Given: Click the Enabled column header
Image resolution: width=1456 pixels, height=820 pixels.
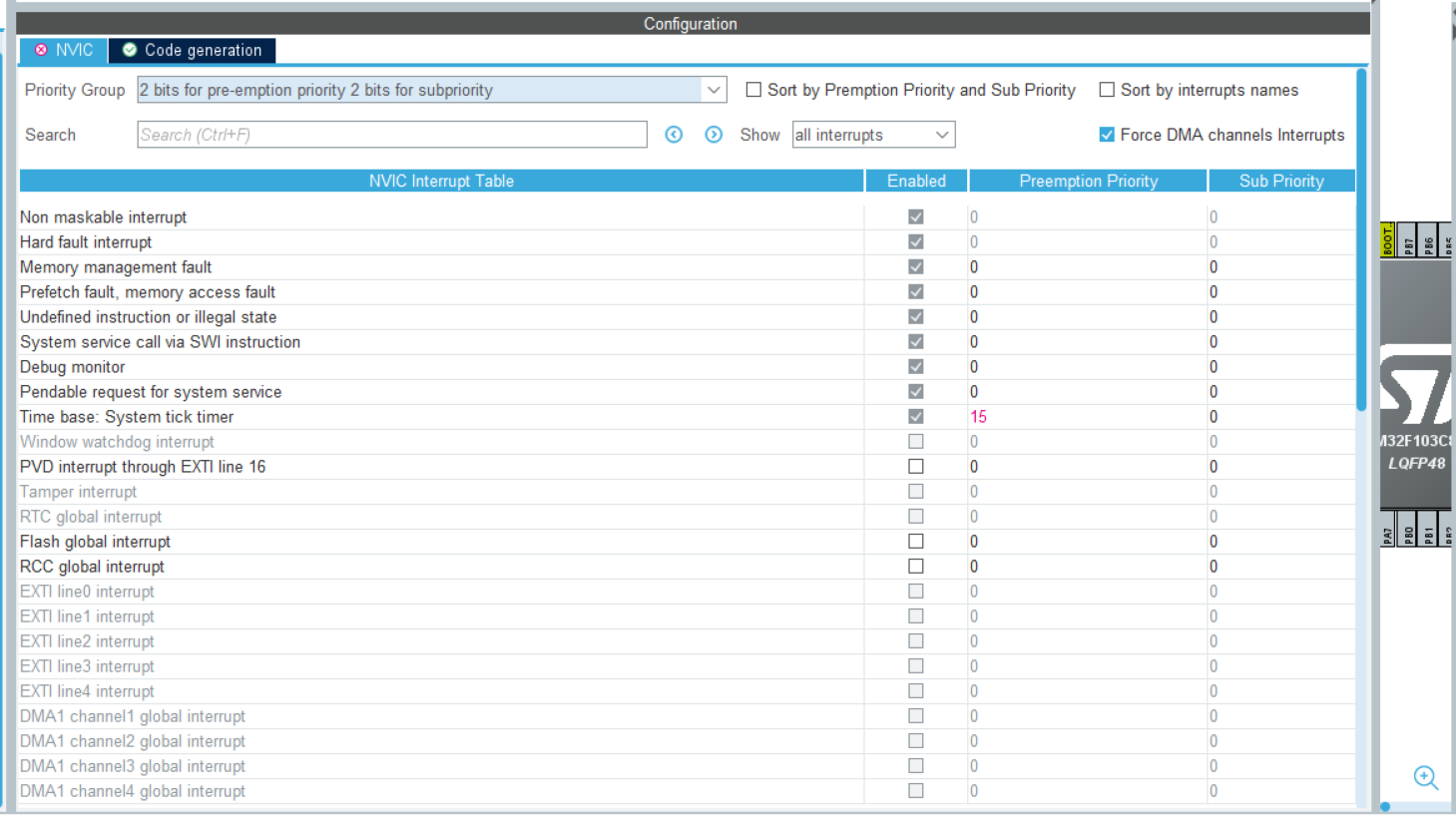Looking at the screenshot, I should [916, 181].
